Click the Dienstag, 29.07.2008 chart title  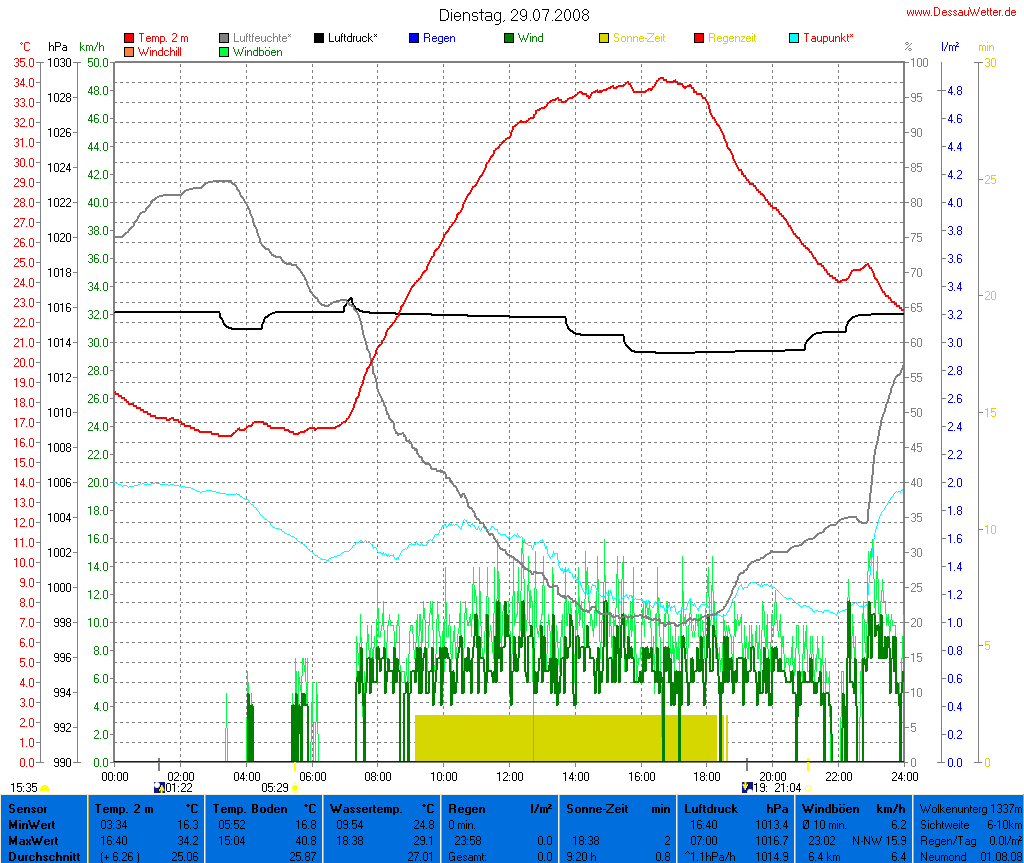(514, 15)
